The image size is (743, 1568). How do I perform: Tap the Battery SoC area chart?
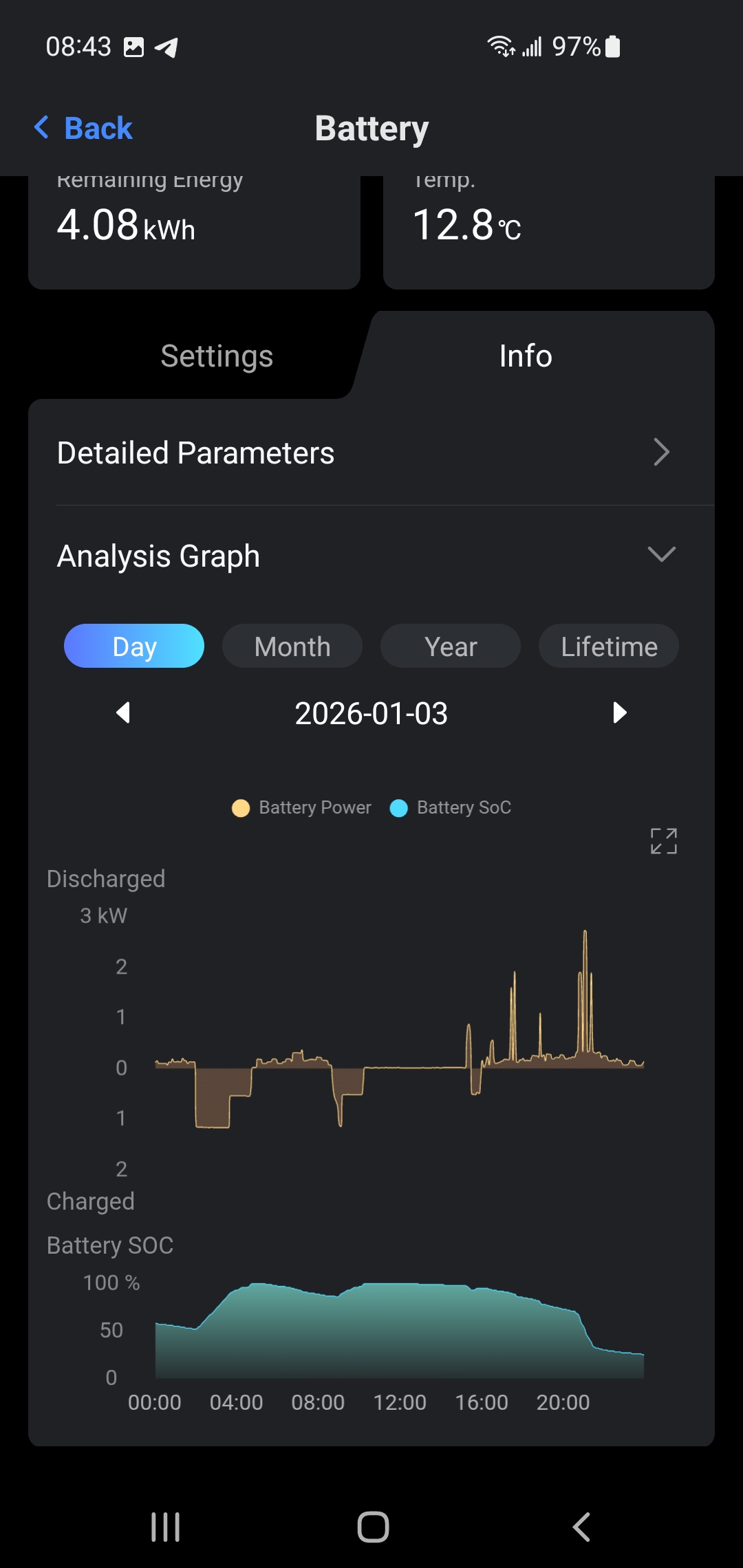399,1334
